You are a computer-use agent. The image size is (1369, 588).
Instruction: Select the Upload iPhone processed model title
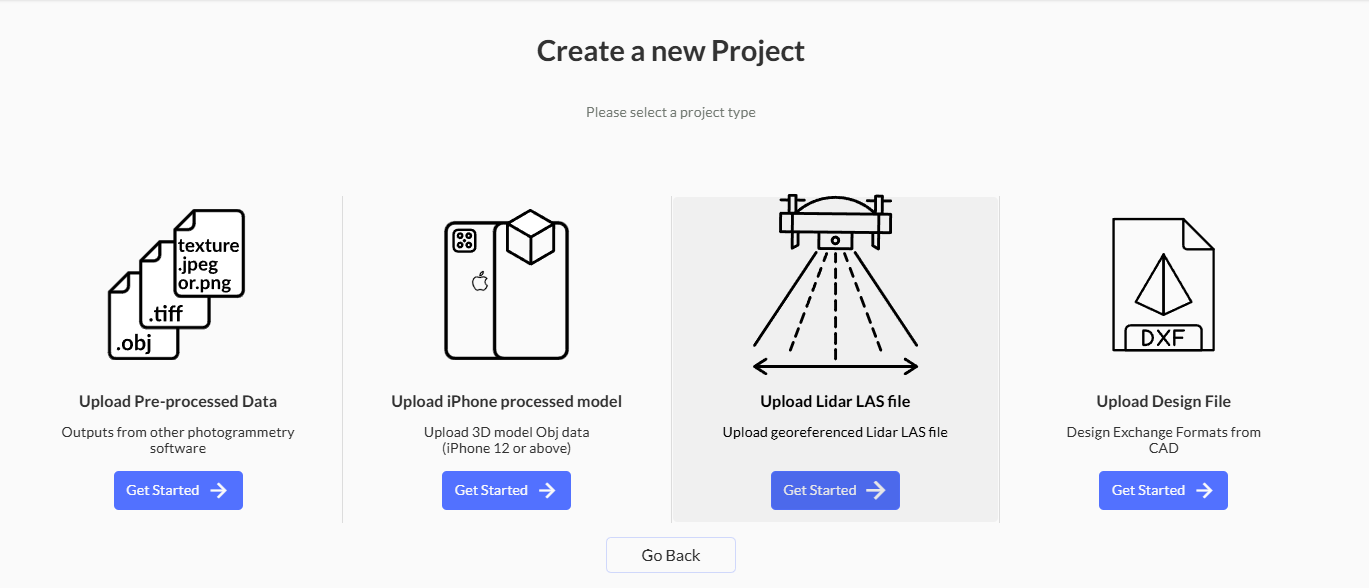pos(506,401)
